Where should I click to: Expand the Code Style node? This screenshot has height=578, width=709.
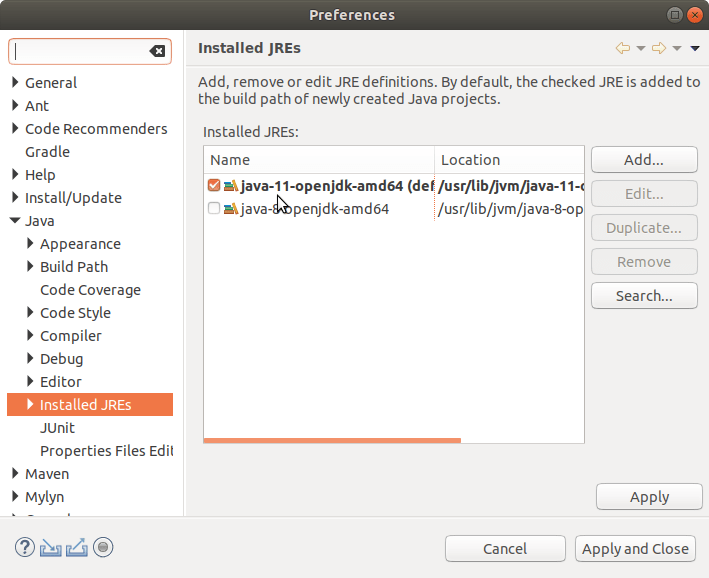(30, 312)
